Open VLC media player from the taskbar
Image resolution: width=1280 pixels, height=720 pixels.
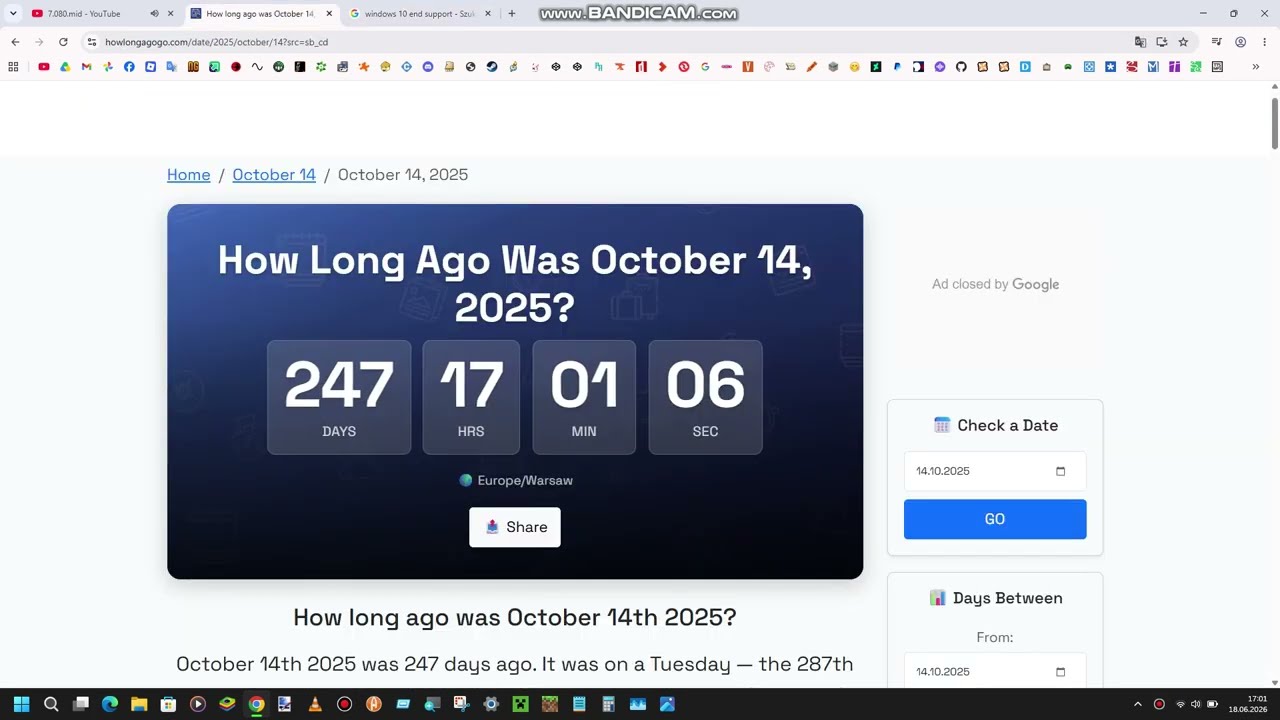pyautogui.click(x=314, y=704)
